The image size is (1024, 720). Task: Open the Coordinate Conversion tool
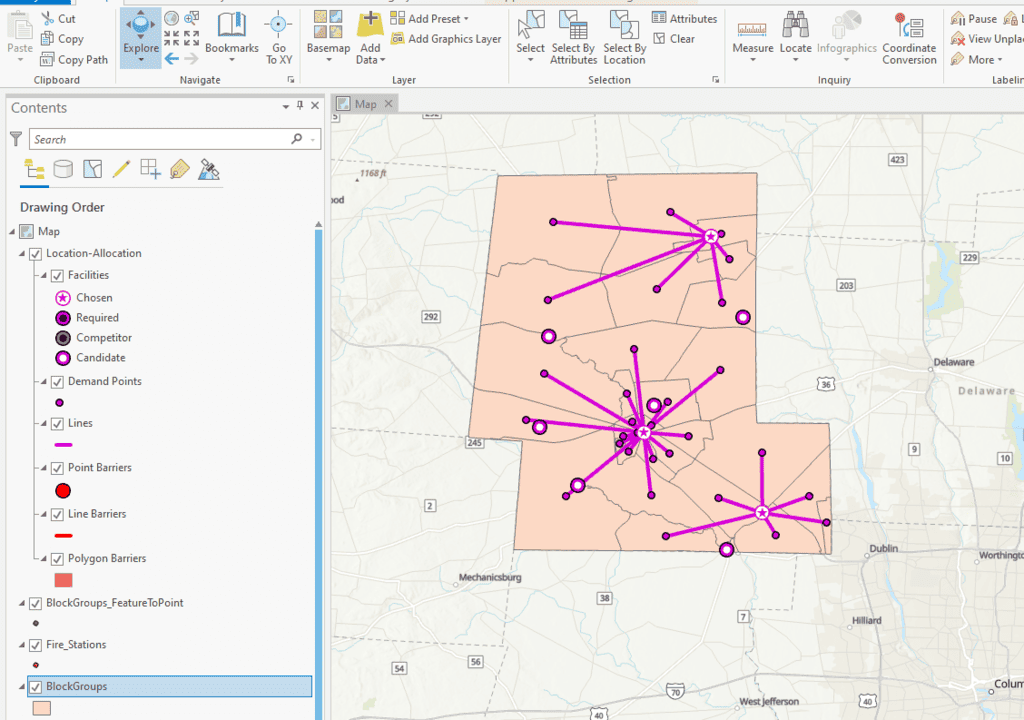pyautogui.click(x=909, y=38)
